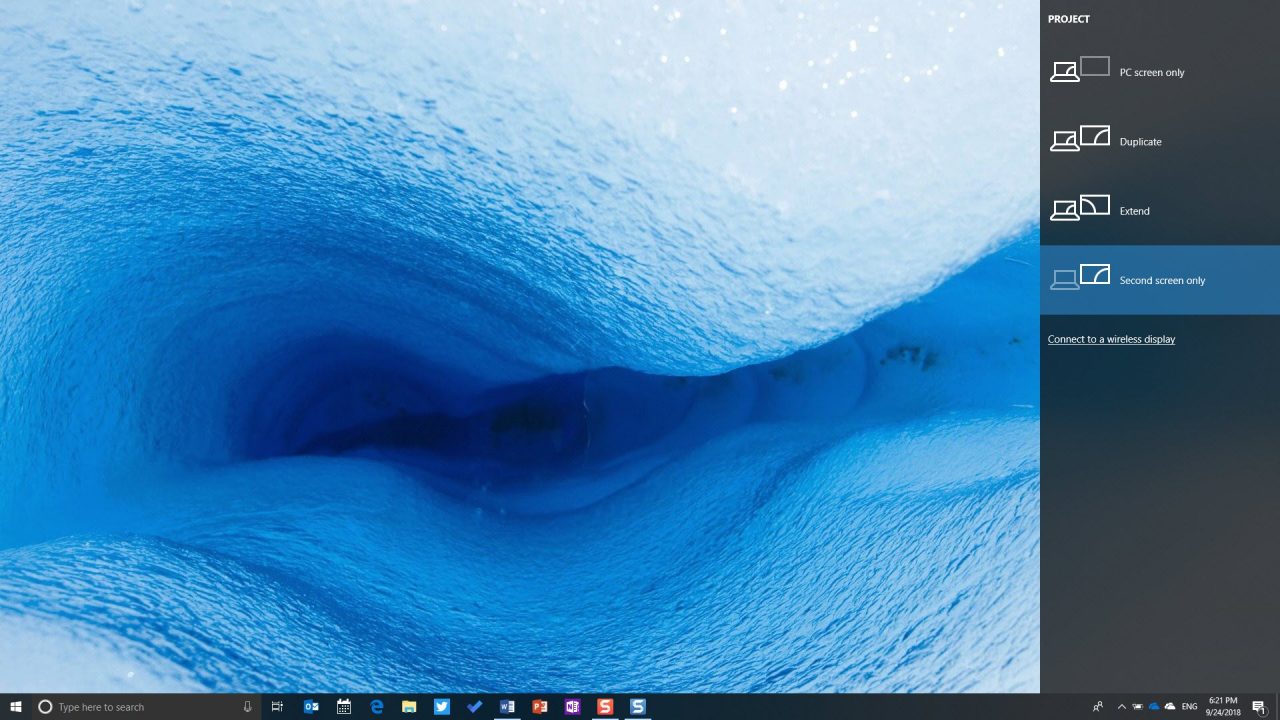Choose Second screen only mode
The width and height of the screenshot is (1280, 720).
(1160, 280)
